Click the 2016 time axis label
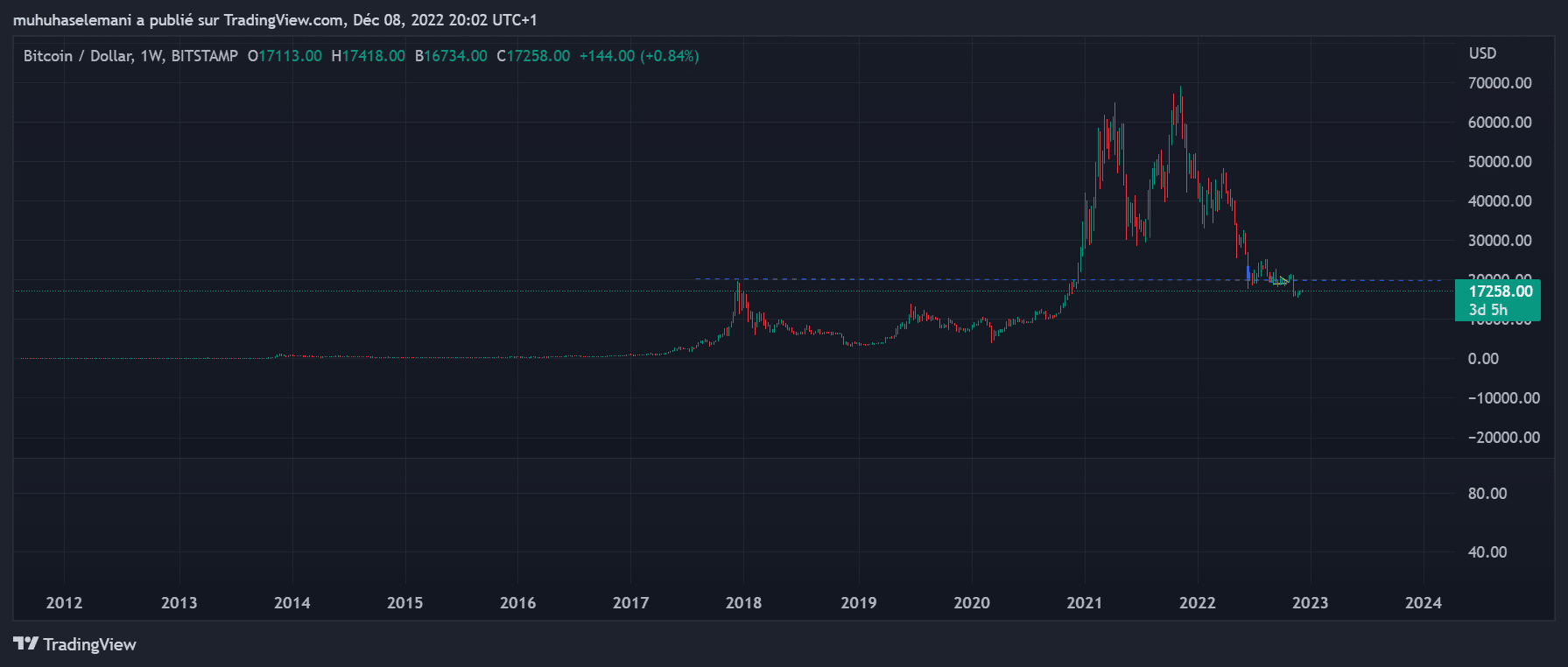The image size is (1568, 667). click(x=517, y=603)
